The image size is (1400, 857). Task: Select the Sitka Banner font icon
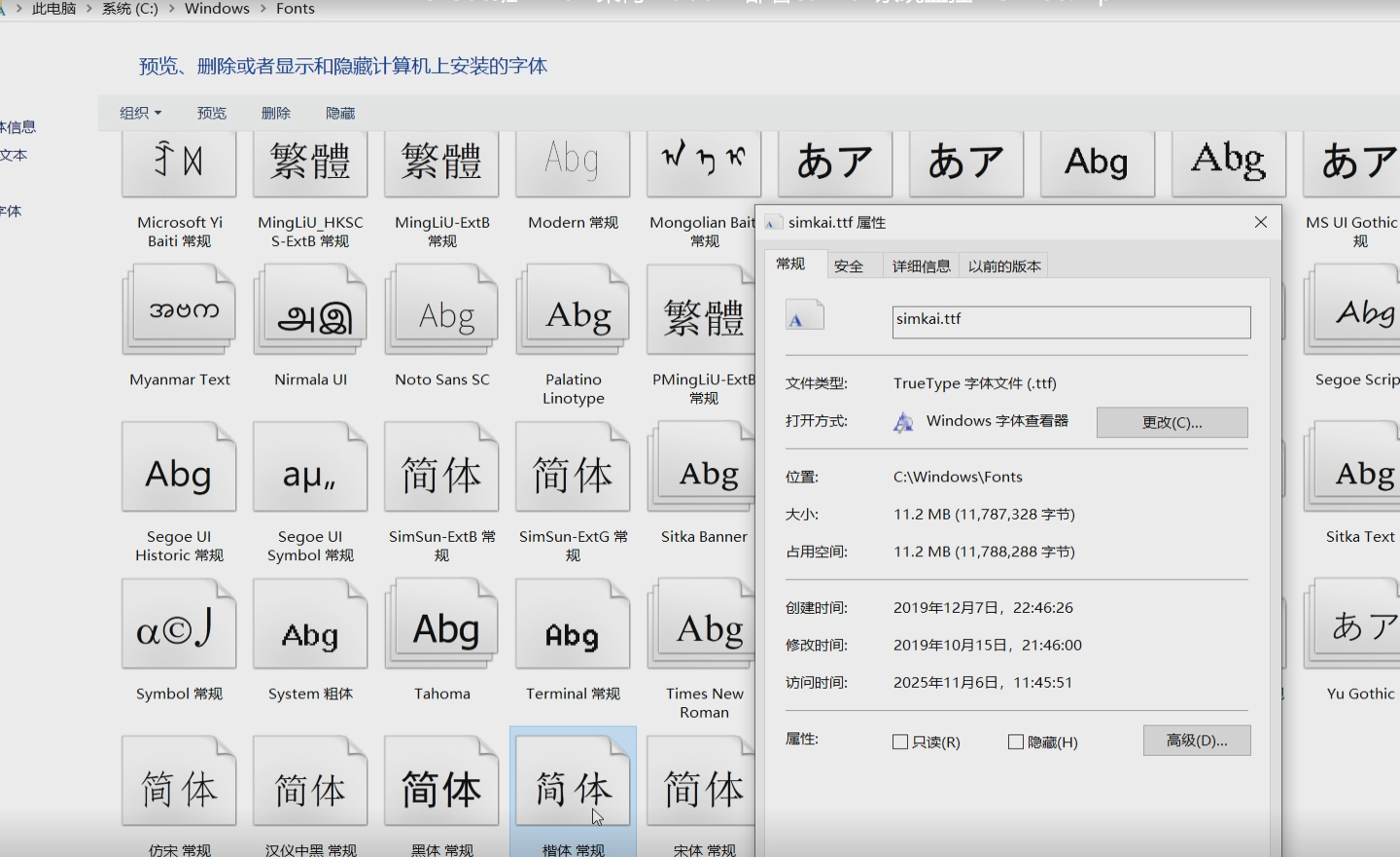701,467
